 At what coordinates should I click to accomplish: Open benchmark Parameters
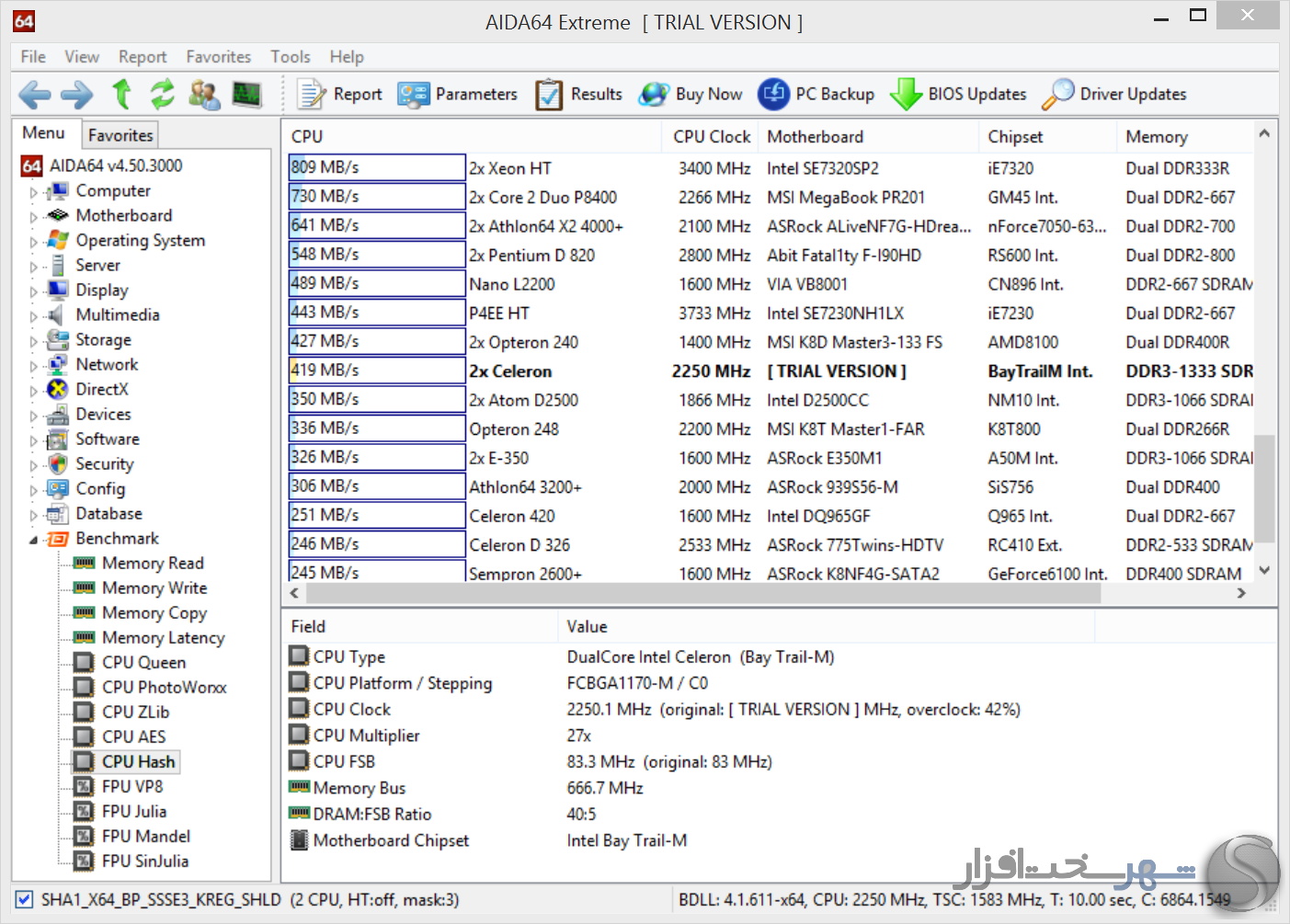pos(457,94)
